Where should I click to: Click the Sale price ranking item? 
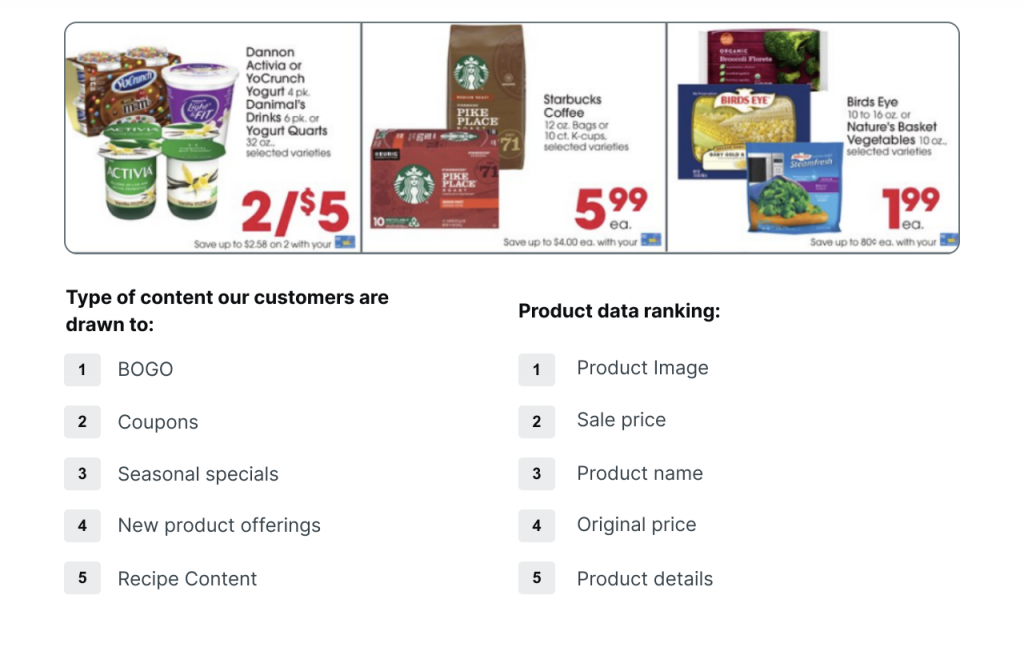pos(621,420)
